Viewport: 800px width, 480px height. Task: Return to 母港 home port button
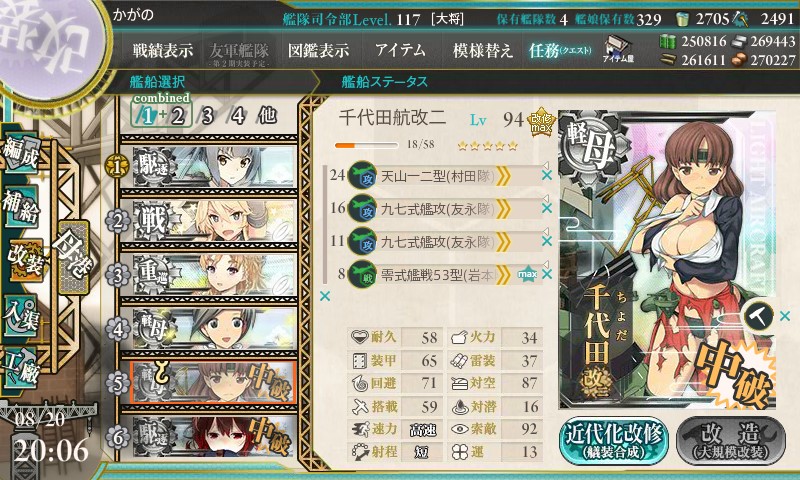pyautogui.click(x=74, y=258)
